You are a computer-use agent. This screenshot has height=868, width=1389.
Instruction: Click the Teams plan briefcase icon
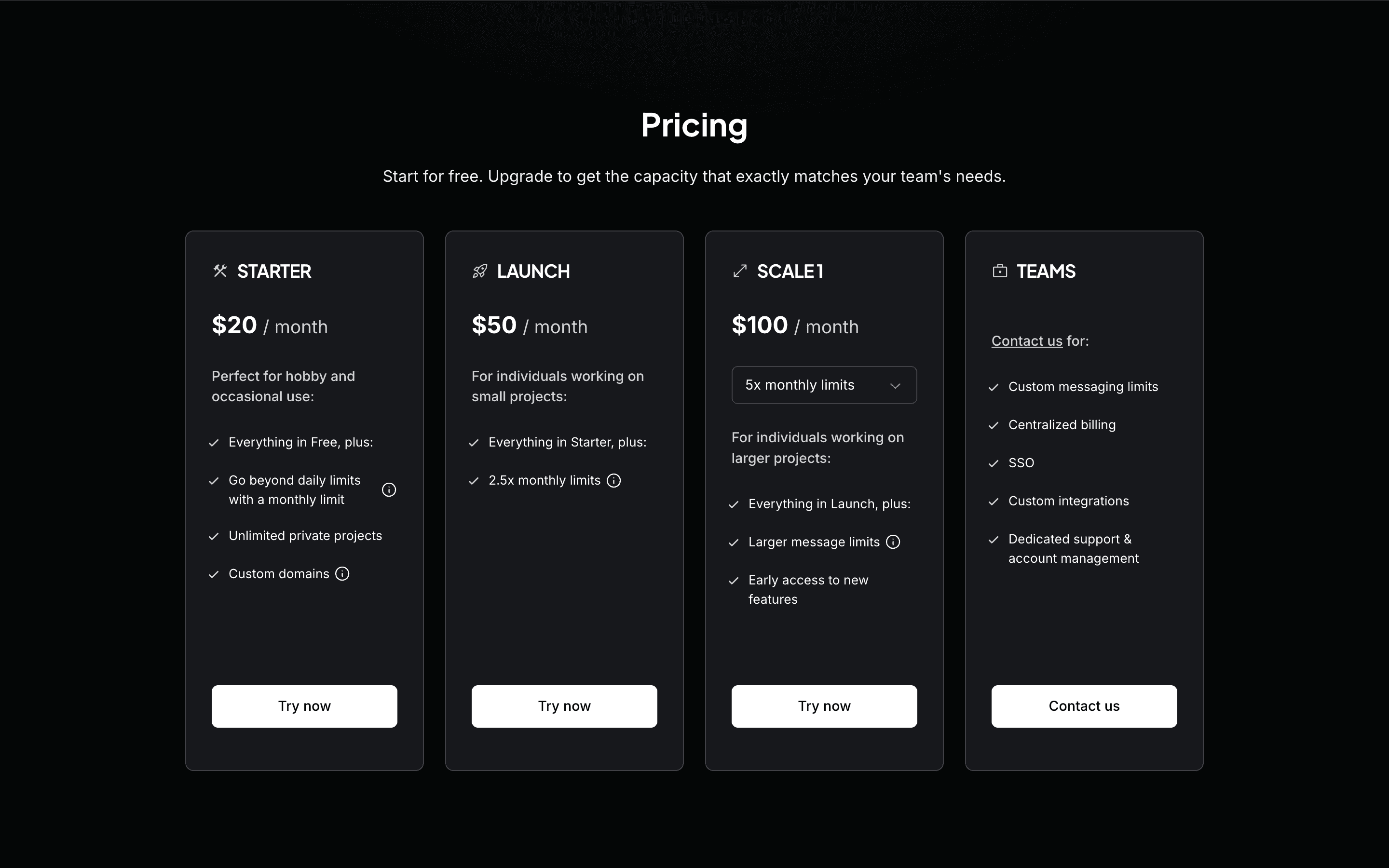(1000, 271)
